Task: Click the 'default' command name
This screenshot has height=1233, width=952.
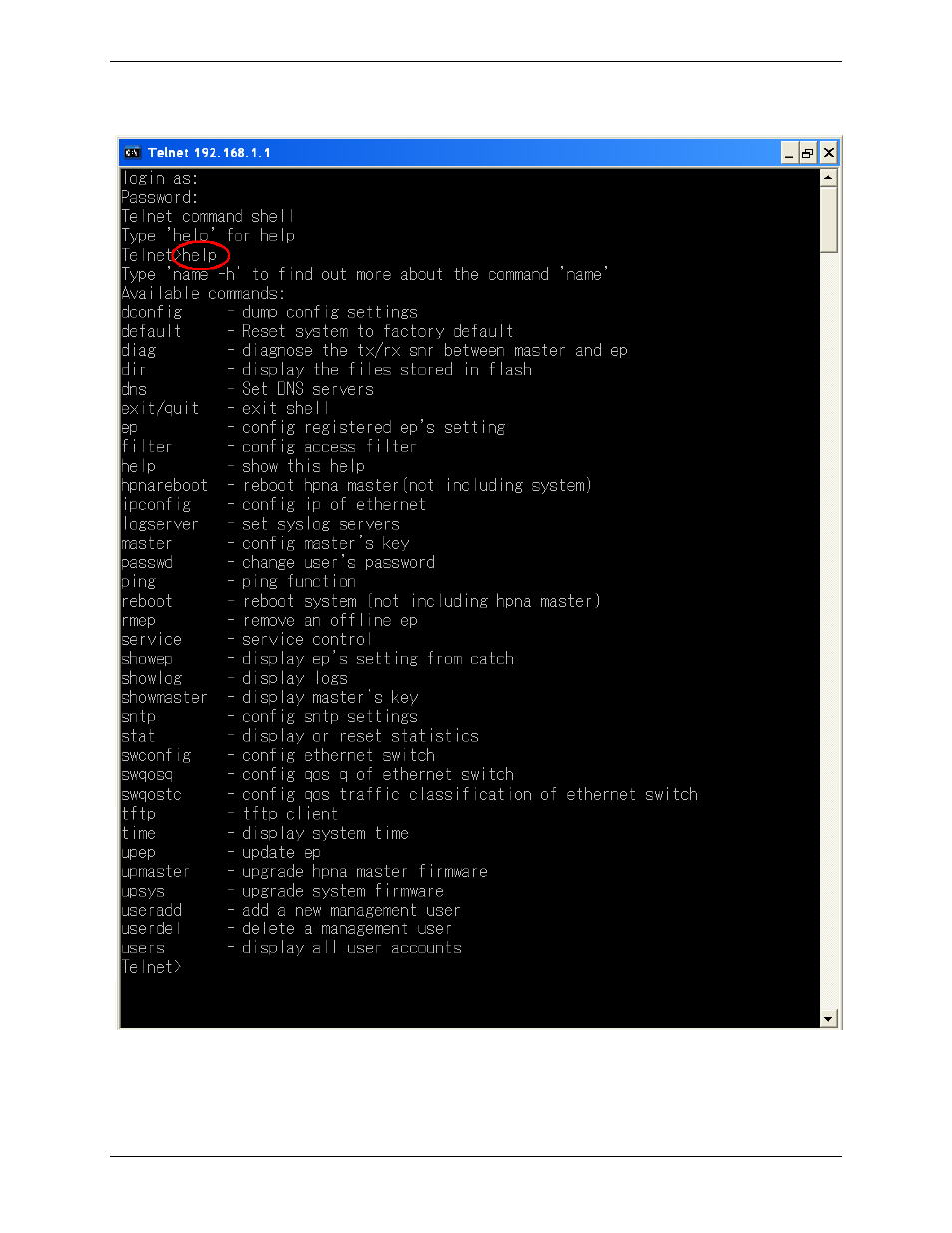Action: [x=152, y=332]
